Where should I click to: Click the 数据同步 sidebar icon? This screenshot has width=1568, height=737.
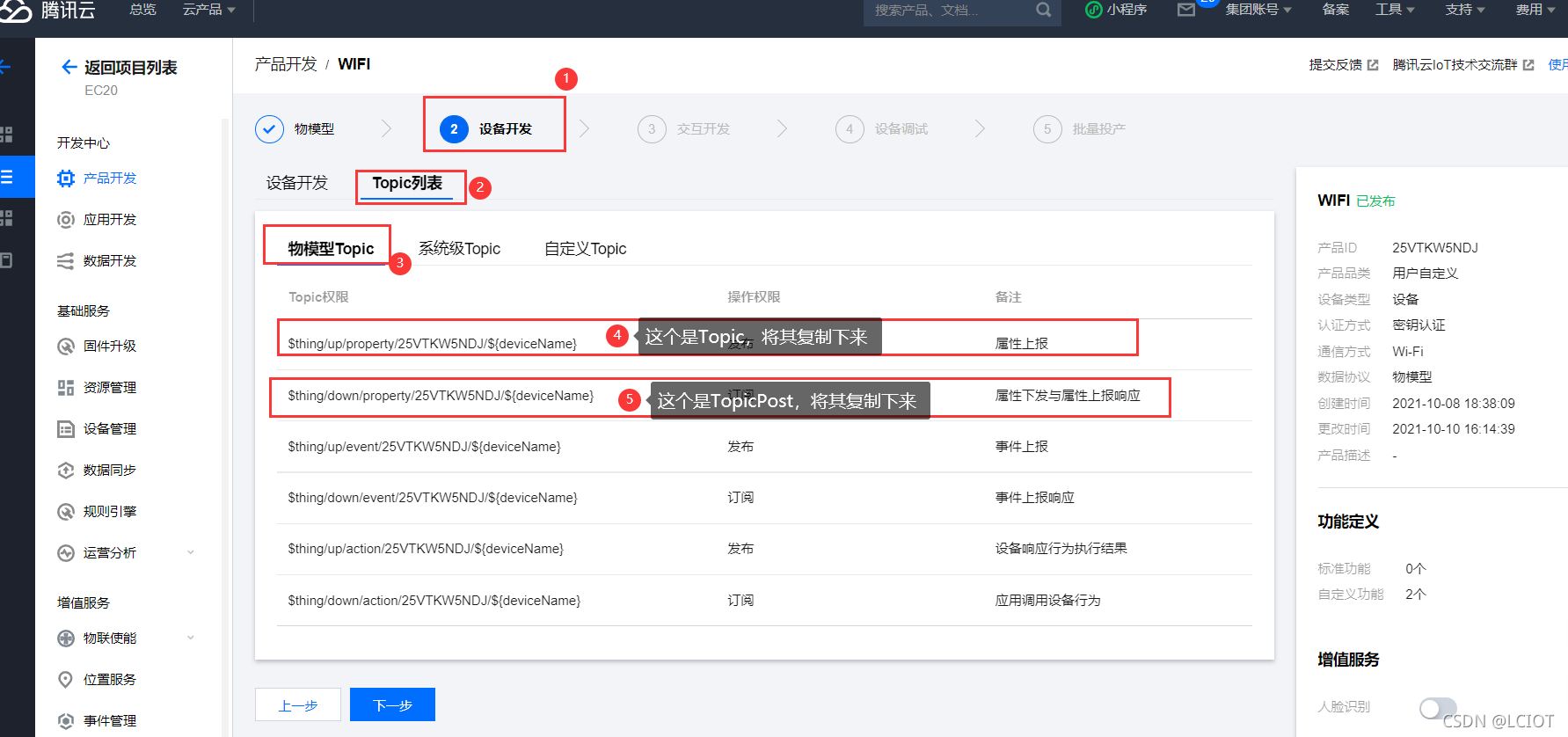66,471
